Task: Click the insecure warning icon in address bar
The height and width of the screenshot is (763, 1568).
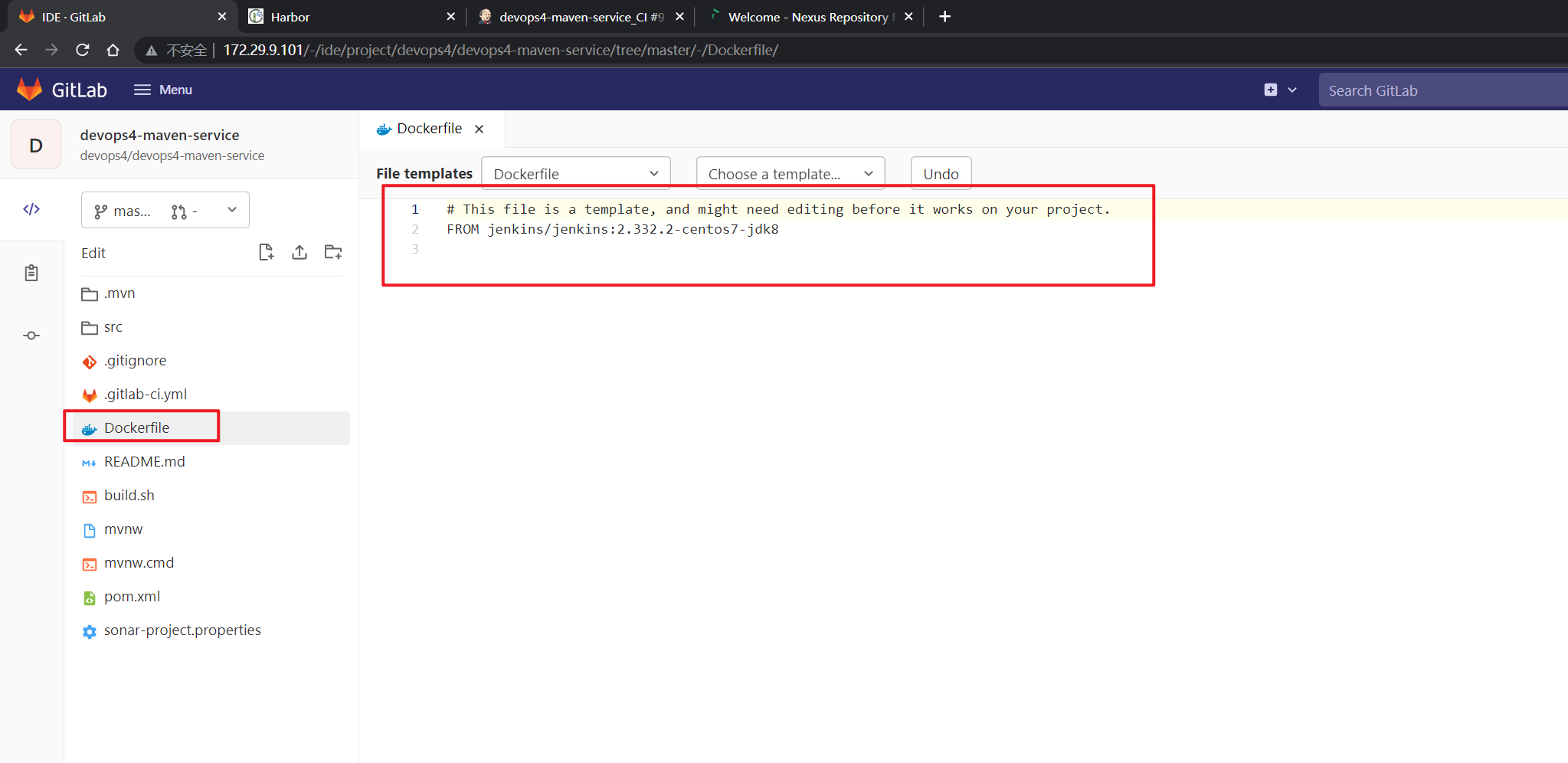Action: (x=151, y=51)
